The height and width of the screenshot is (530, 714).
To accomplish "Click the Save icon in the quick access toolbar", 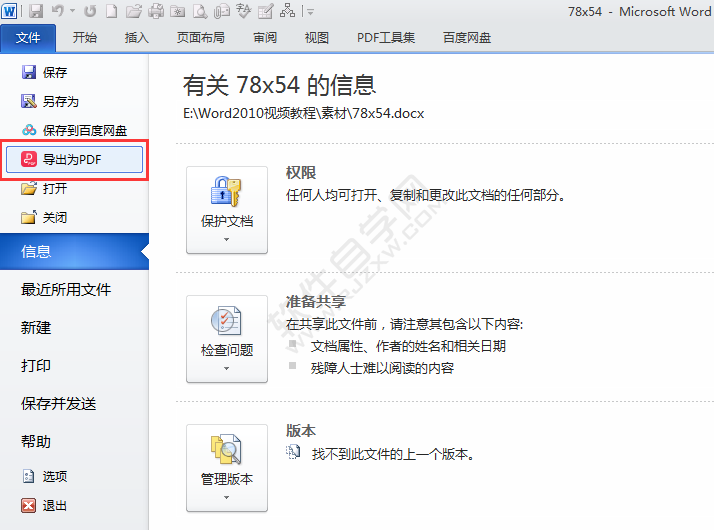I will (36, 11).
